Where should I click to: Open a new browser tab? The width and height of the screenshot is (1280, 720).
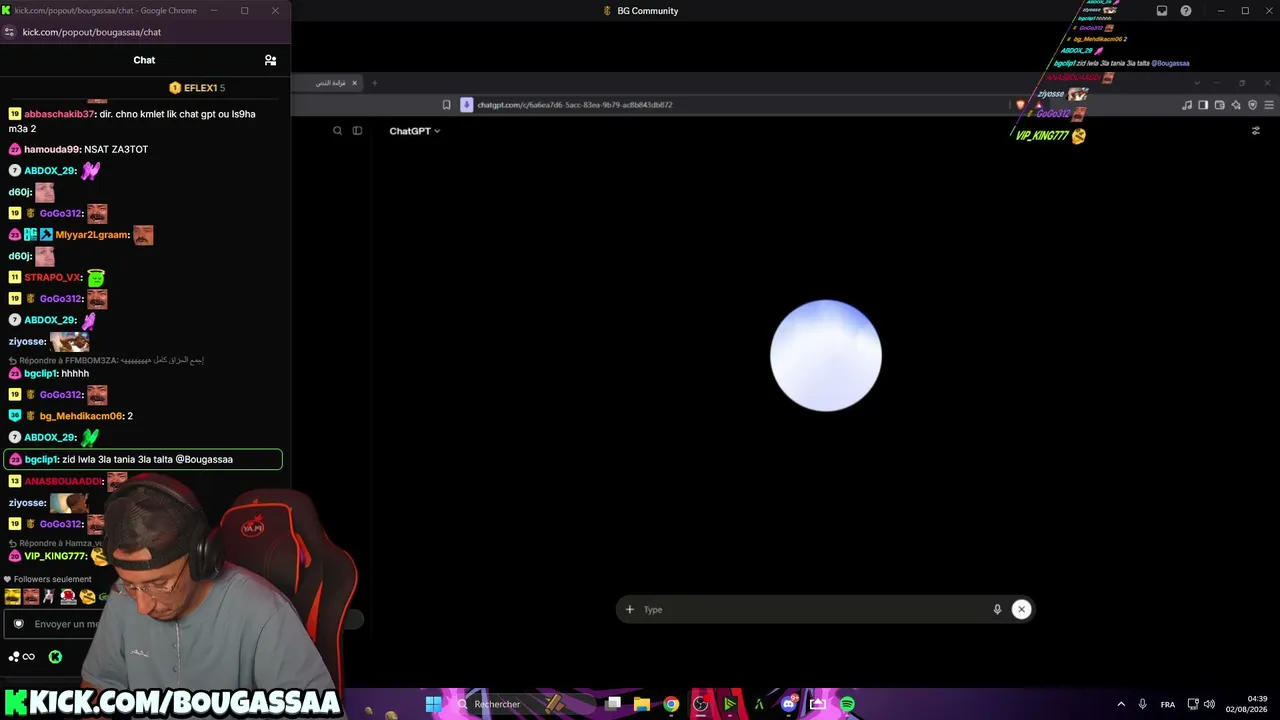[375, 83]
